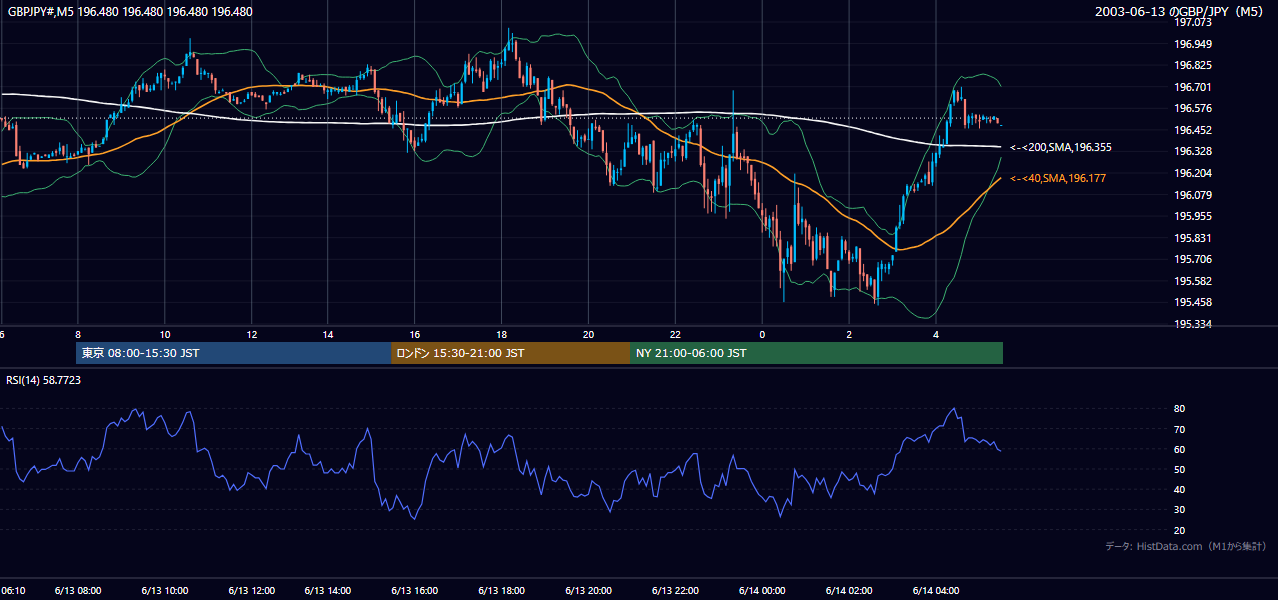This screenshot has width=1278, height=600.
Task: Click the 6/13 12:00 time axis label
Action: click(251, 591)
